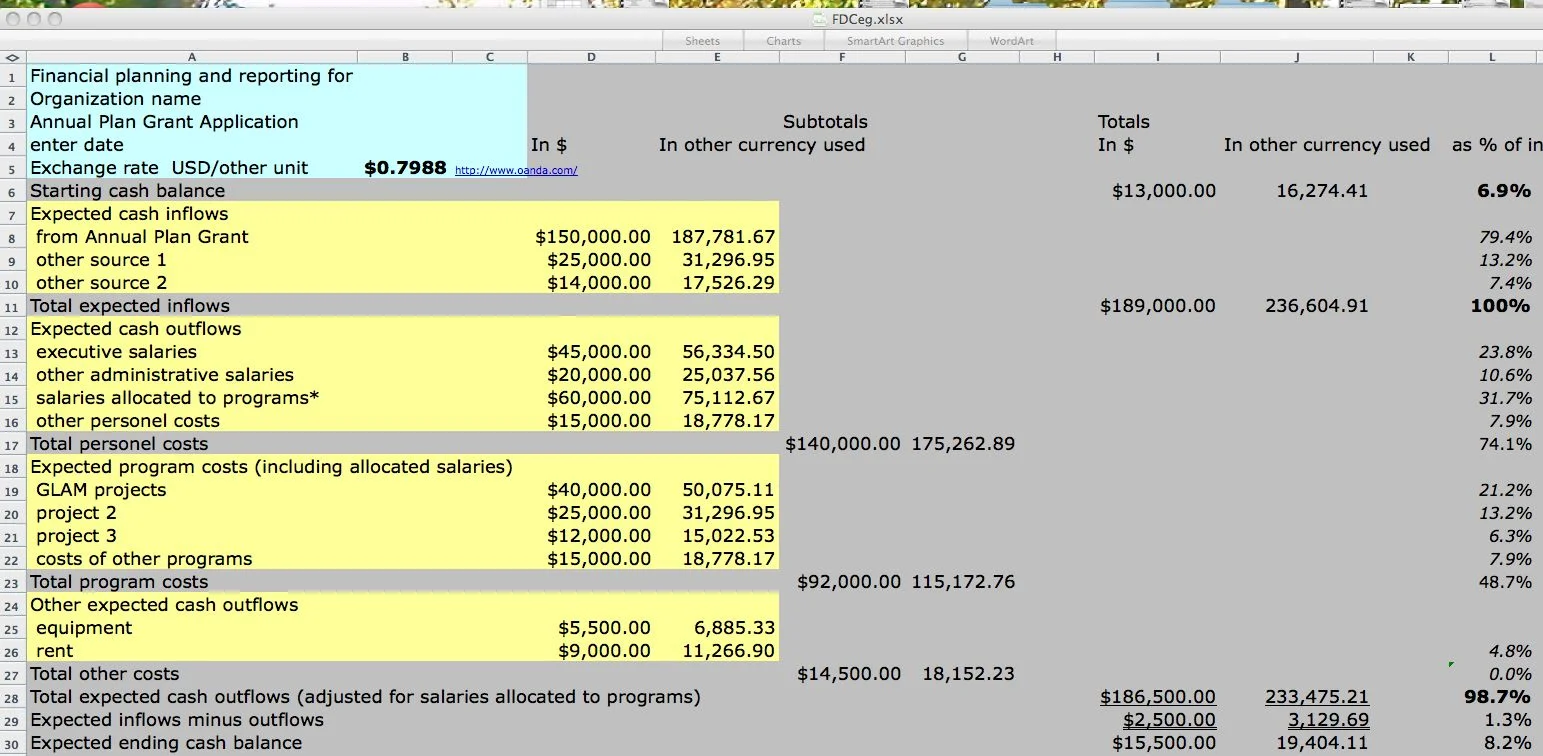Select the $186,500.00 total outflows cell
1543x756 pixels.
1157,697
